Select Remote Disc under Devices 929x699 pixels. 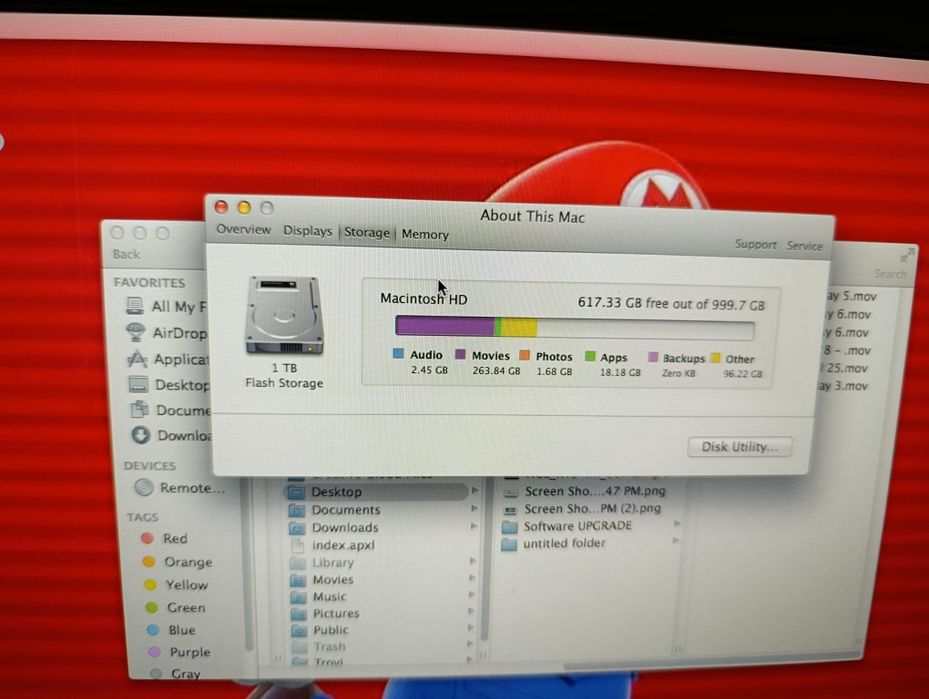pyautogui.click(x=180, y=488)
